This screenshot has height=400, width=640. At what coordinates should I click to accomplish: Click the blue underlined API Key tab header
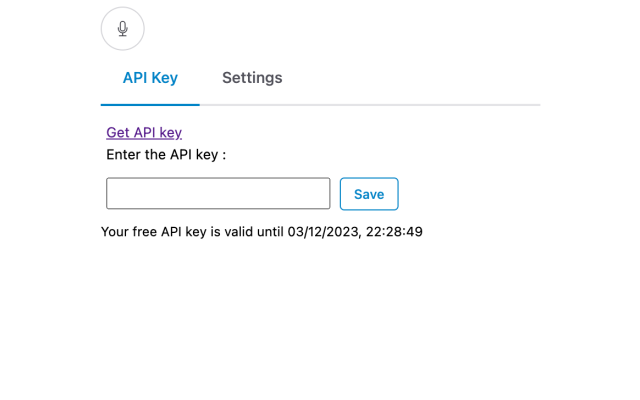150,78
